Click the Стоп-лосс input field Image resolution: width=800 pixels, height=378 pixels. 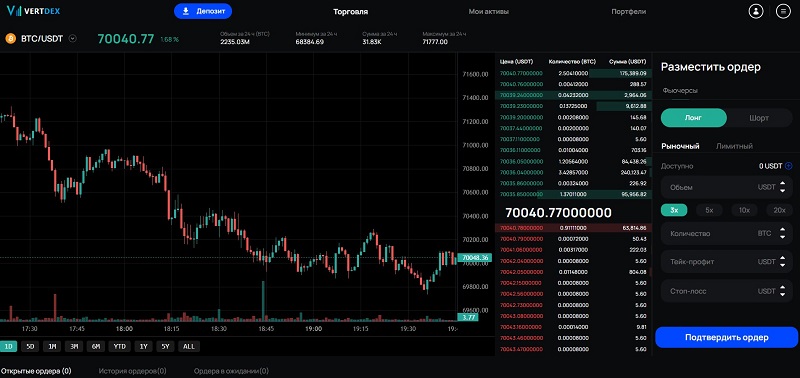coord(727,291)
